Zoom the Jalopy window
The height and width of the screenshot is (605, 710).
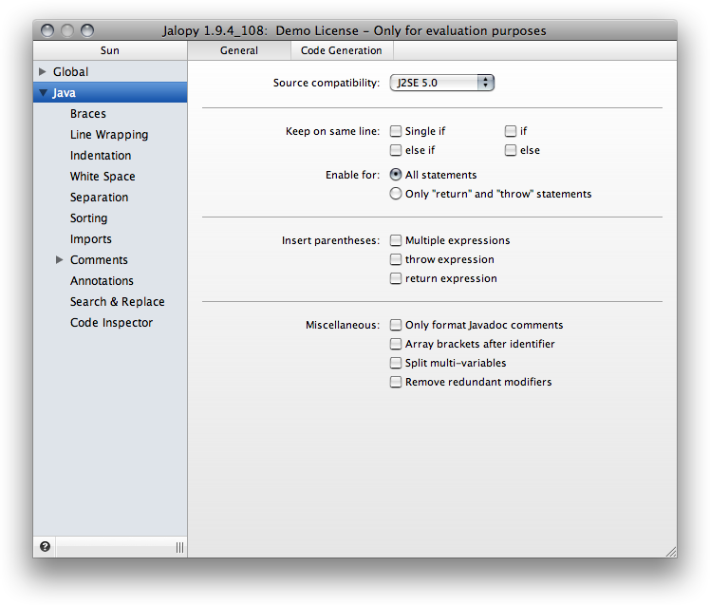click(x=87, y=30)
